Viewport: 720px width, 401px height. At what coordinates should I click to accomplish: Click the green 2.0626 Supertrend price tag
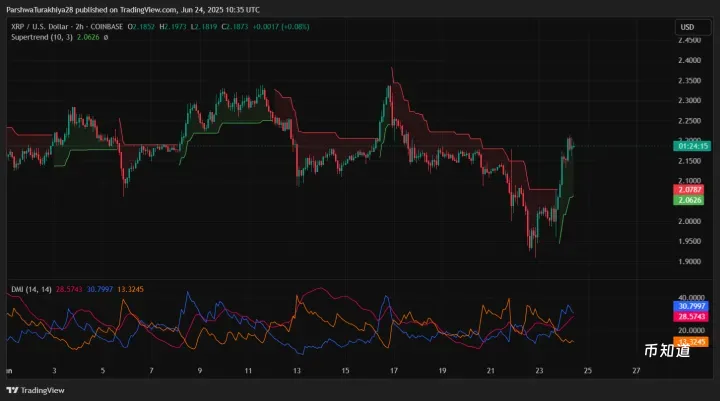690,200
